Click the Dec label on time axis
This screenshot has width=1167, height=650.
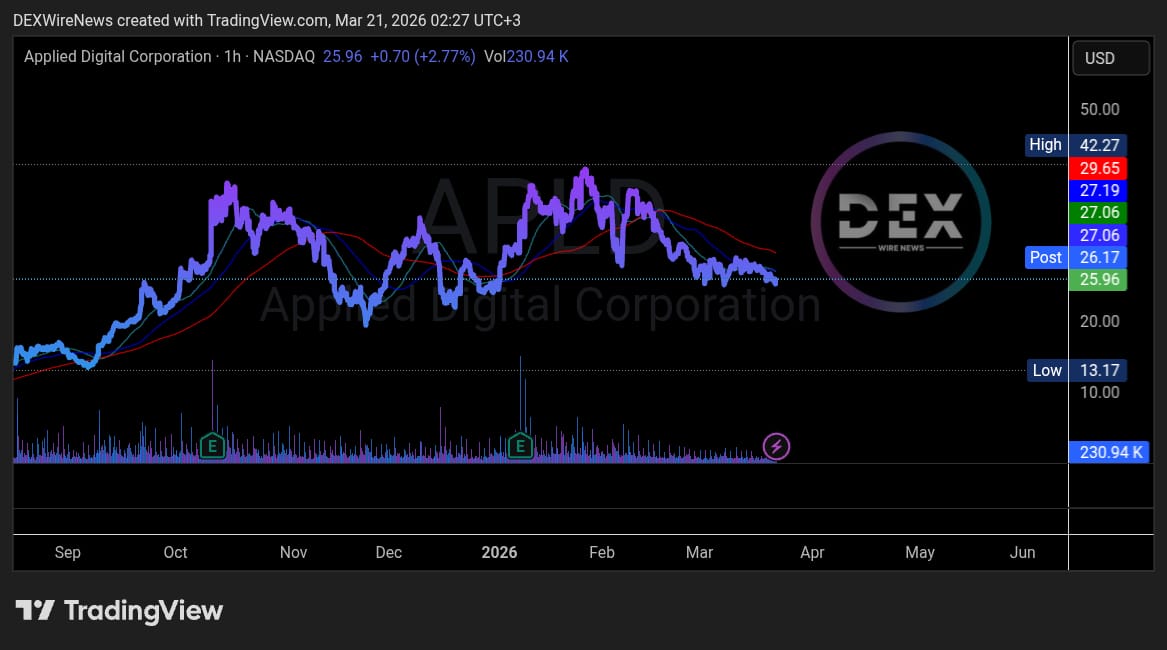click(389, 552)
